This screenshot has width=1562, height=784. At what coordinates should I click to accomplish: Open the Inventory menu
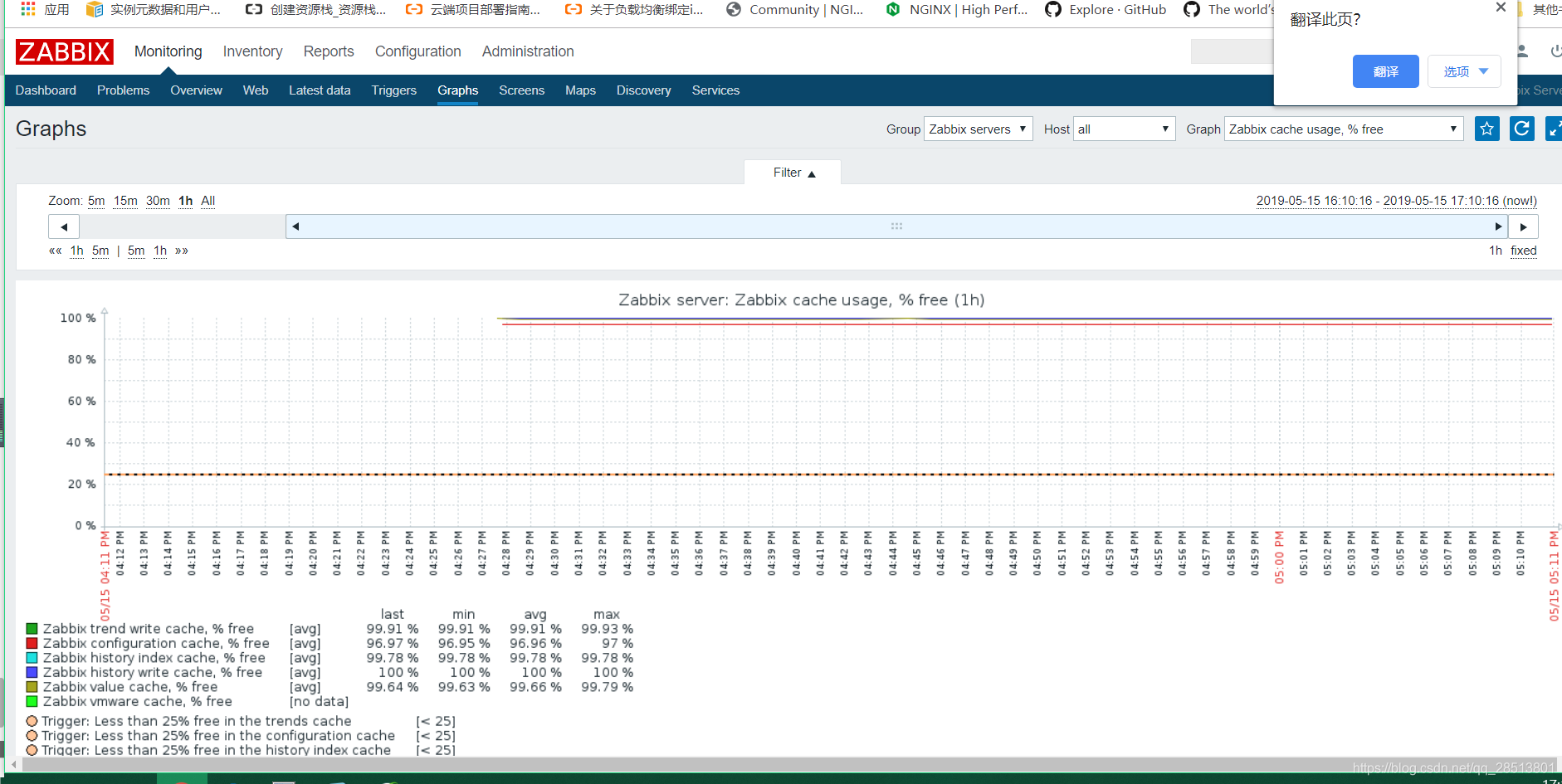coord(252,51)
